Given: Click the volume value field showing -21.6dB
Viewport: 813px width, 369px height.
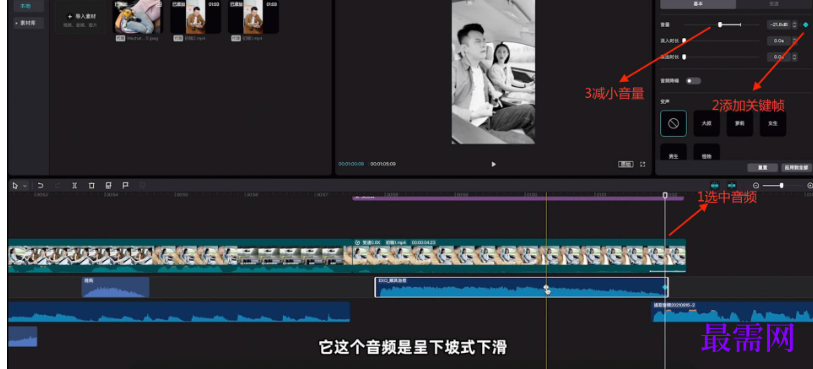Looking at the screenshot, I should [x=778, y=25].
